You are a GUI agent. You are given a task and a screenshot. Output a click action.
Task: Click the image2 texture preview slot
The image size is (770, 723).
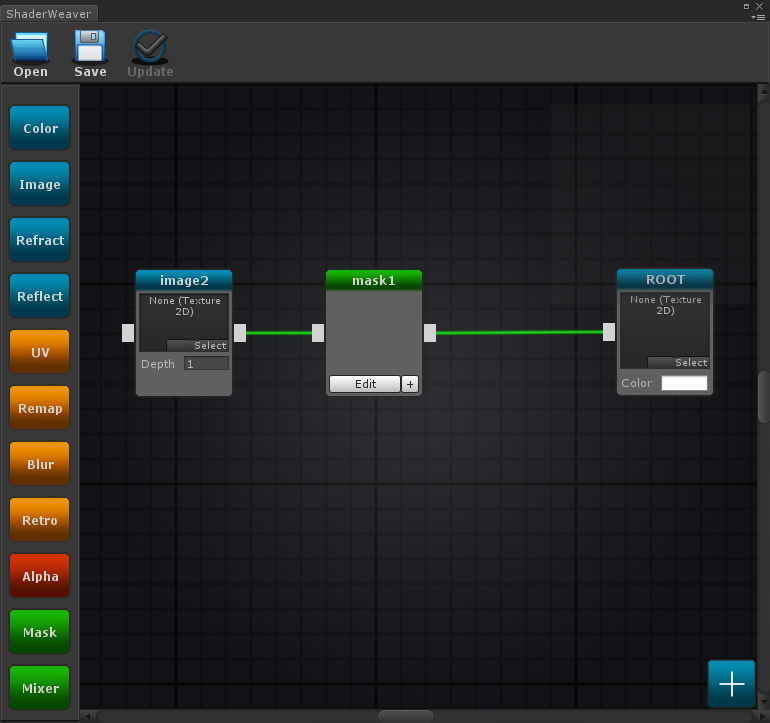pyautogui.click(x=184, y=322)
